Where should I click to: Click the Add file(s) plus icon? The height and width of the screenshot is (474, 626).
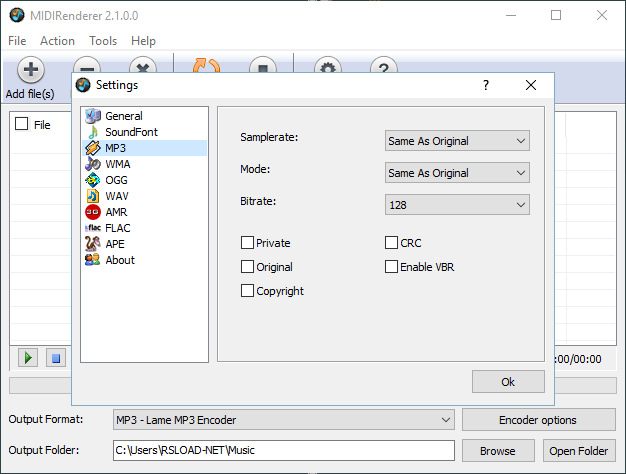[31, 70]
